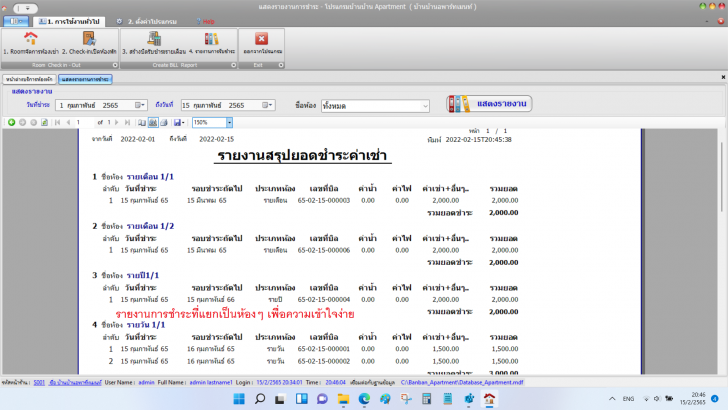The image size is (728, 410).
Task: Go to next report page
Action: tap(117, 122)
